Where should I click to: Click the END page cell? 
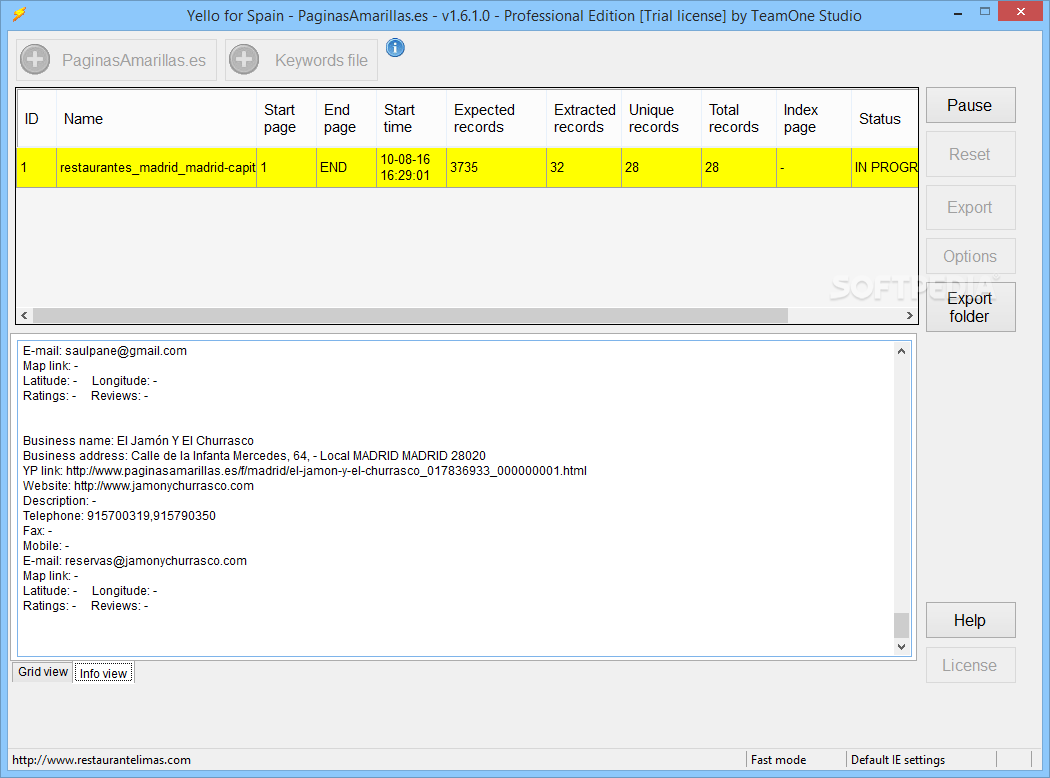[x=346, y=167]
